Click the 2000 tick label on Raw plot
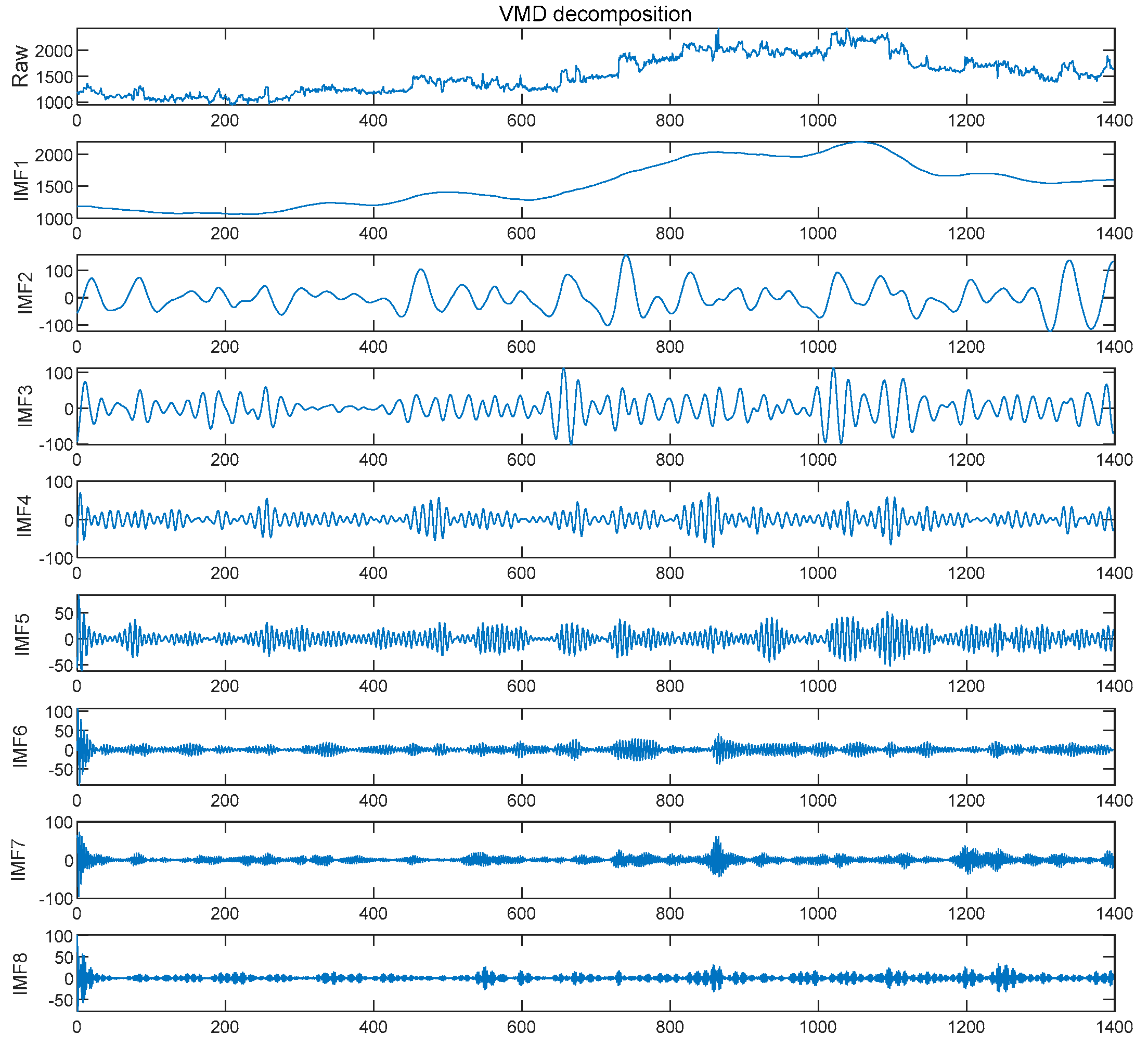Image resolution: width=1148 pixels, height=1046 pixels. click(54, 52)
